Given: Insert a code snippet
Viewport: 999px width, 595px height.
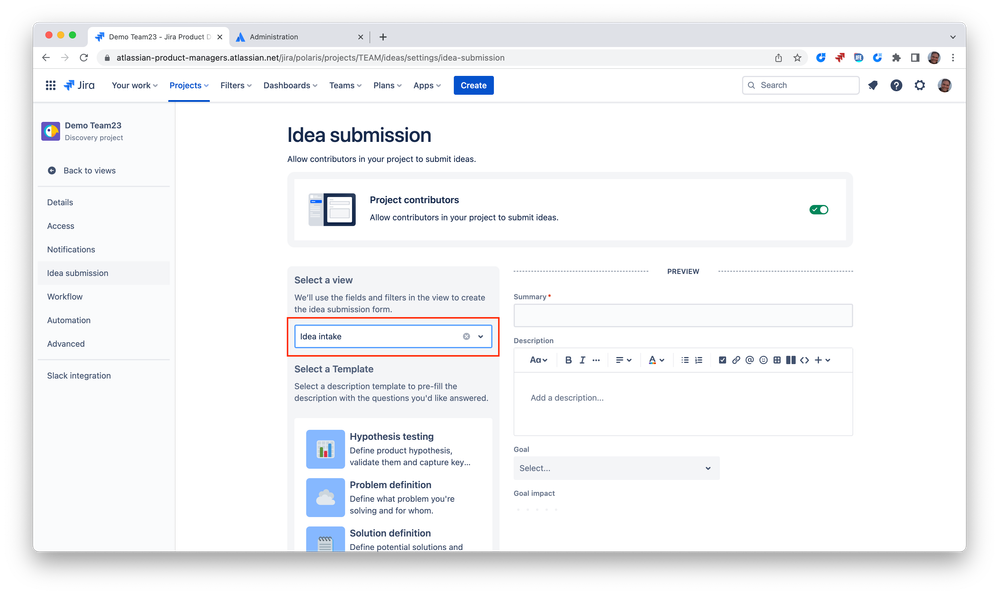Looking at the screenshot, I should [x=805, y=360].
